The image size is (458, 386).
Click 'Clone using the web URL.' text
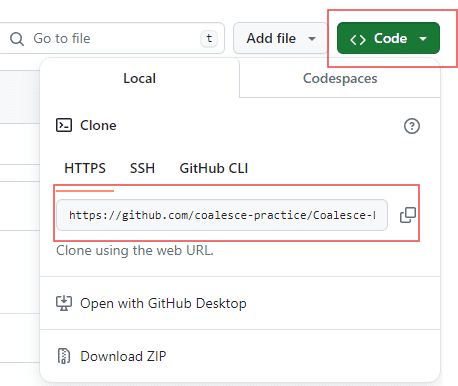click(x=135, y=250)
